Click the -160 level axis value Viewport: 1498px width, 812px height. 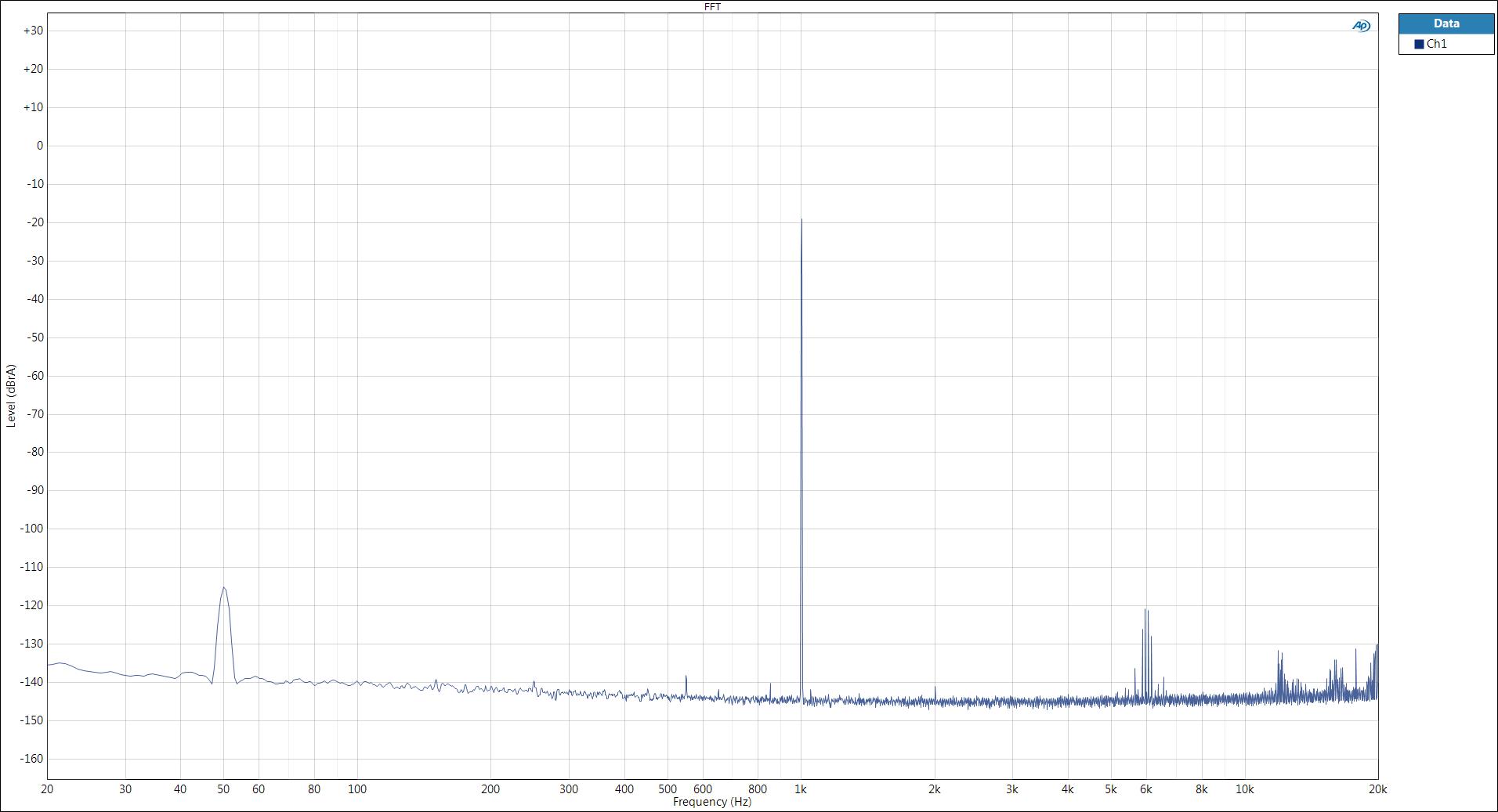pyautogui.click(x=31, y=759)
